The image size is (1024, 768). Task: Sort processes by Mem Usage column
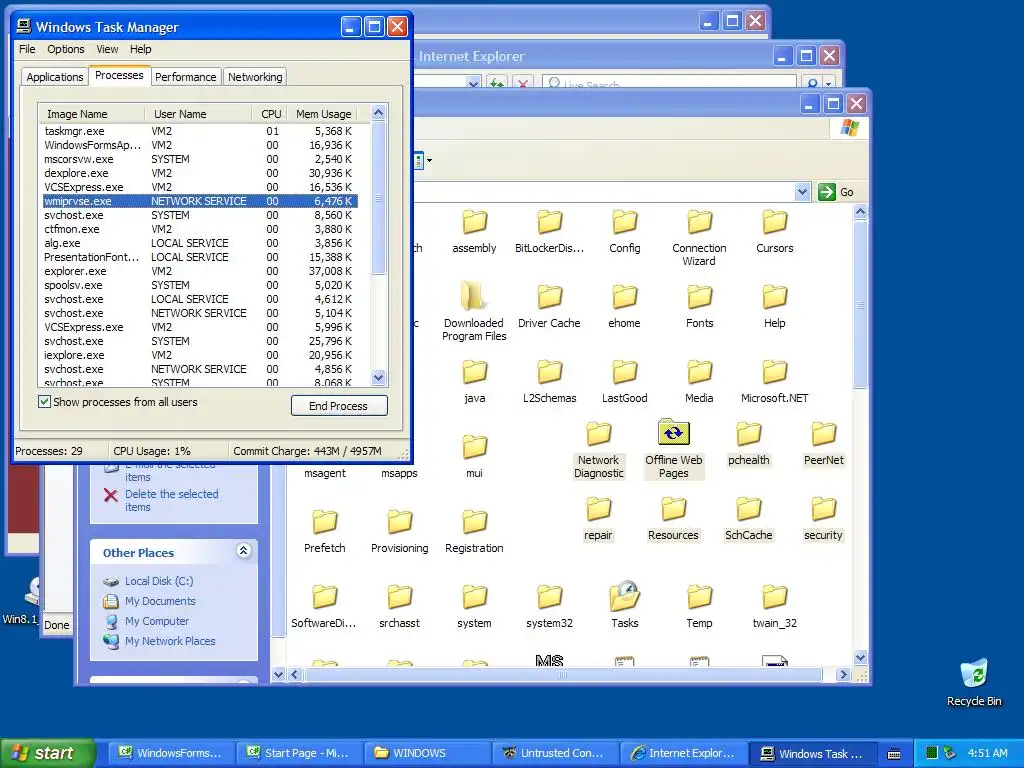pos(323,114)
